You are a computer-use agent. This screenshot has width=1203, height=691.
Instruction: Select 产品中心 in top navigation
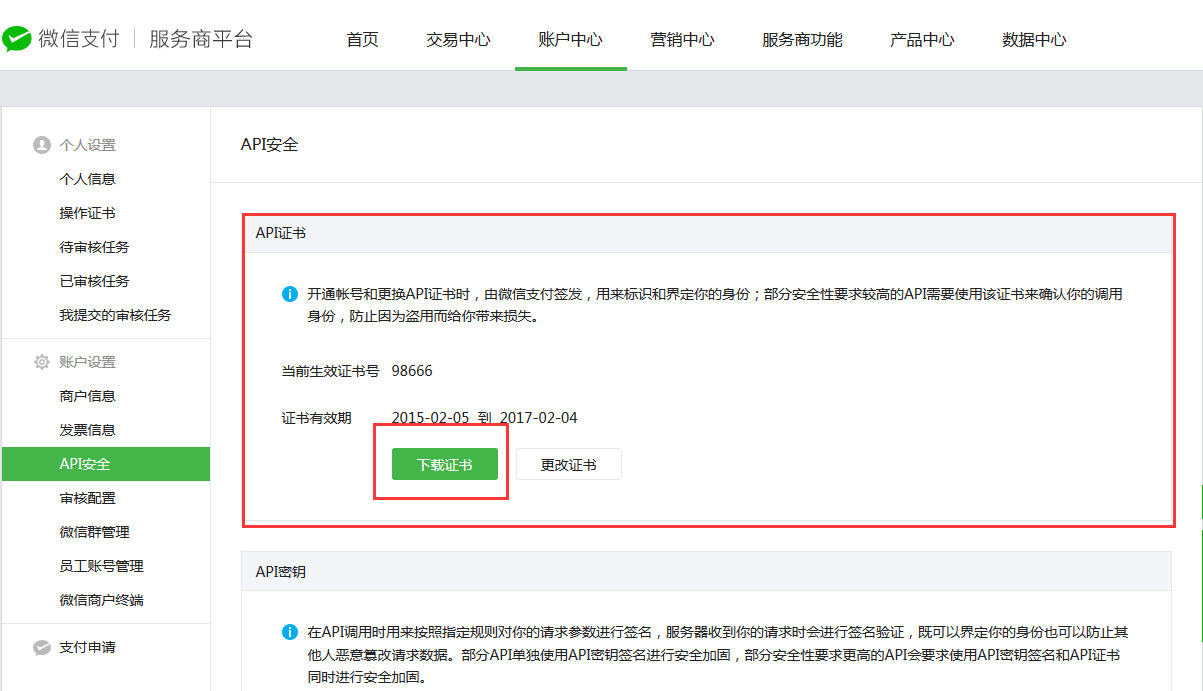click(922, 40)
